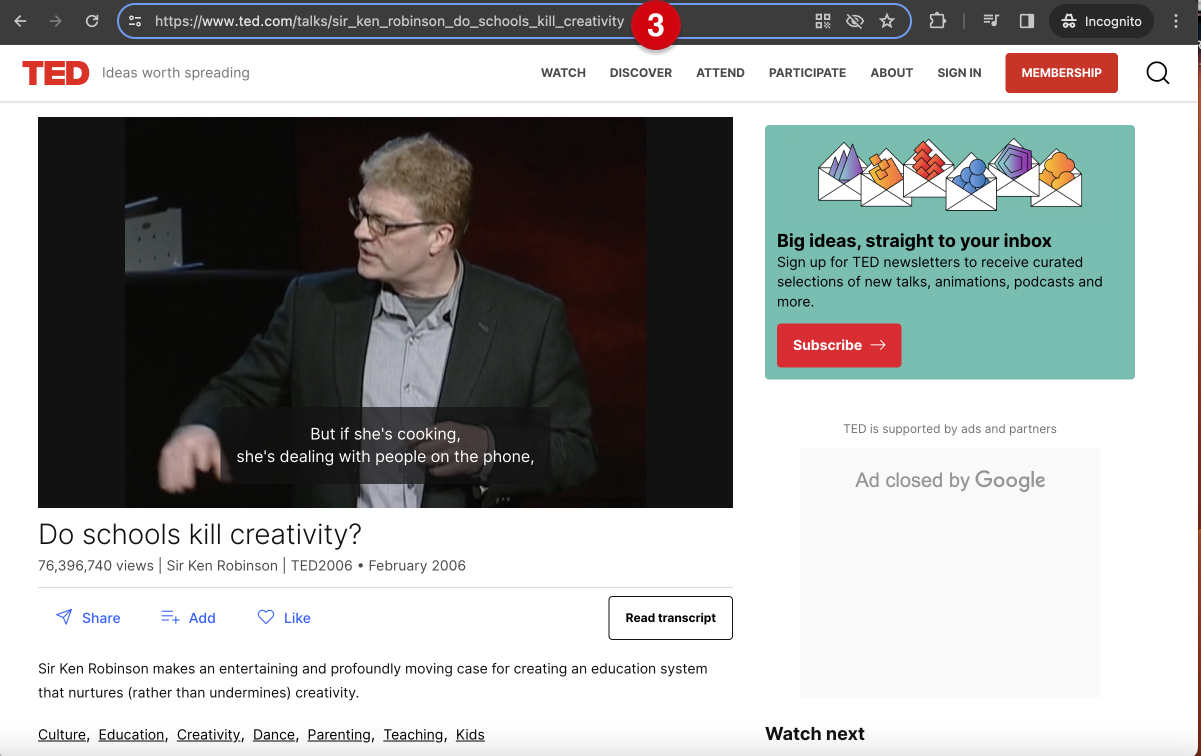Click the envelopes illustration in newsletter card

pyautogui.click(x=950, y=174)
